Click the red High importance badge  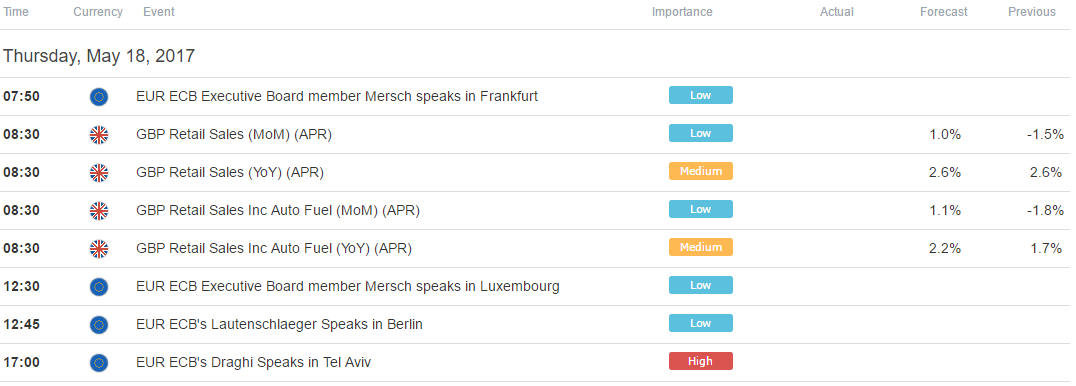[x=701, y=361]
